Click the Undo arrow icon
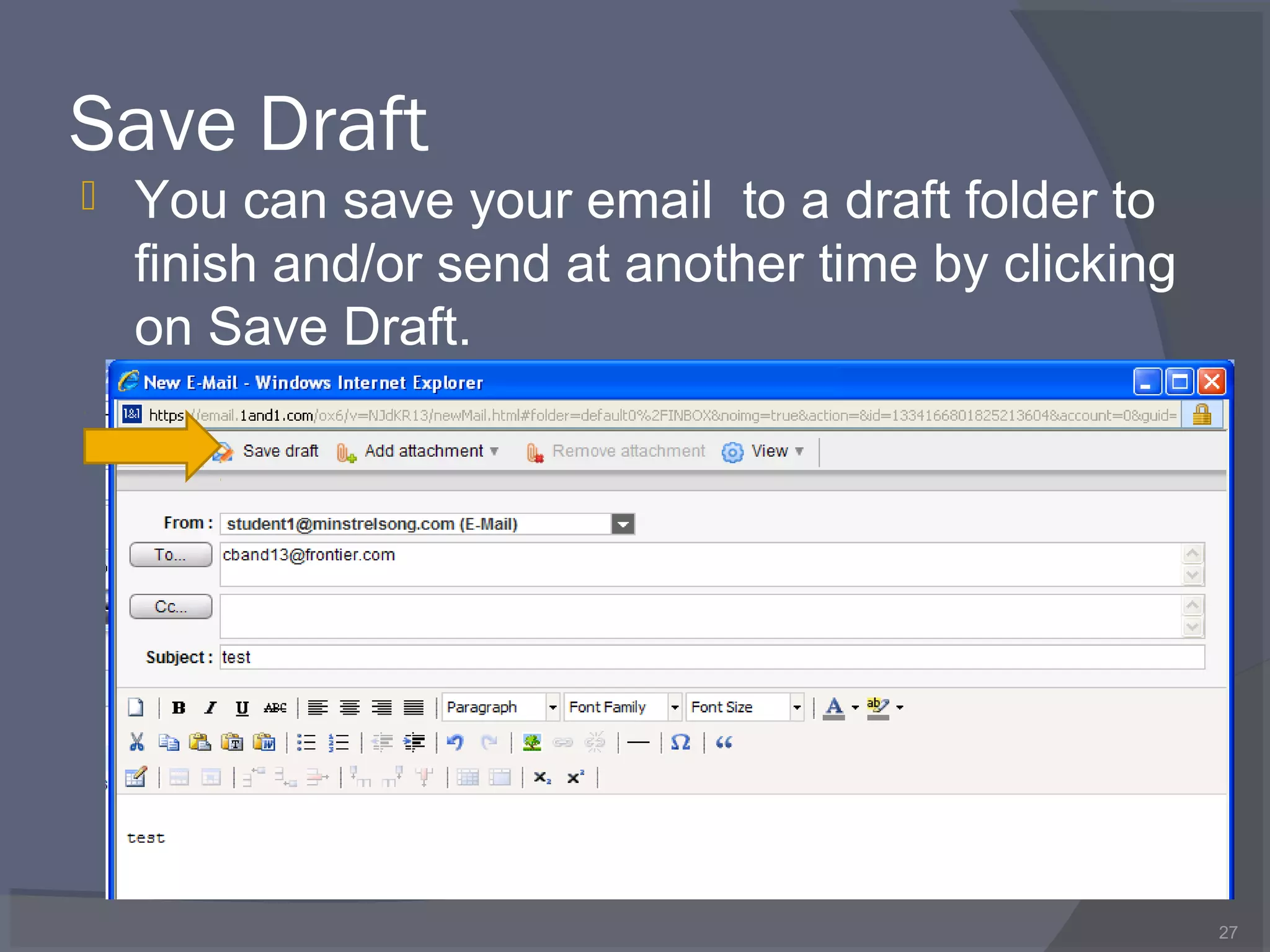Viewport: 1270px width, 952px height. coord(456,742)
